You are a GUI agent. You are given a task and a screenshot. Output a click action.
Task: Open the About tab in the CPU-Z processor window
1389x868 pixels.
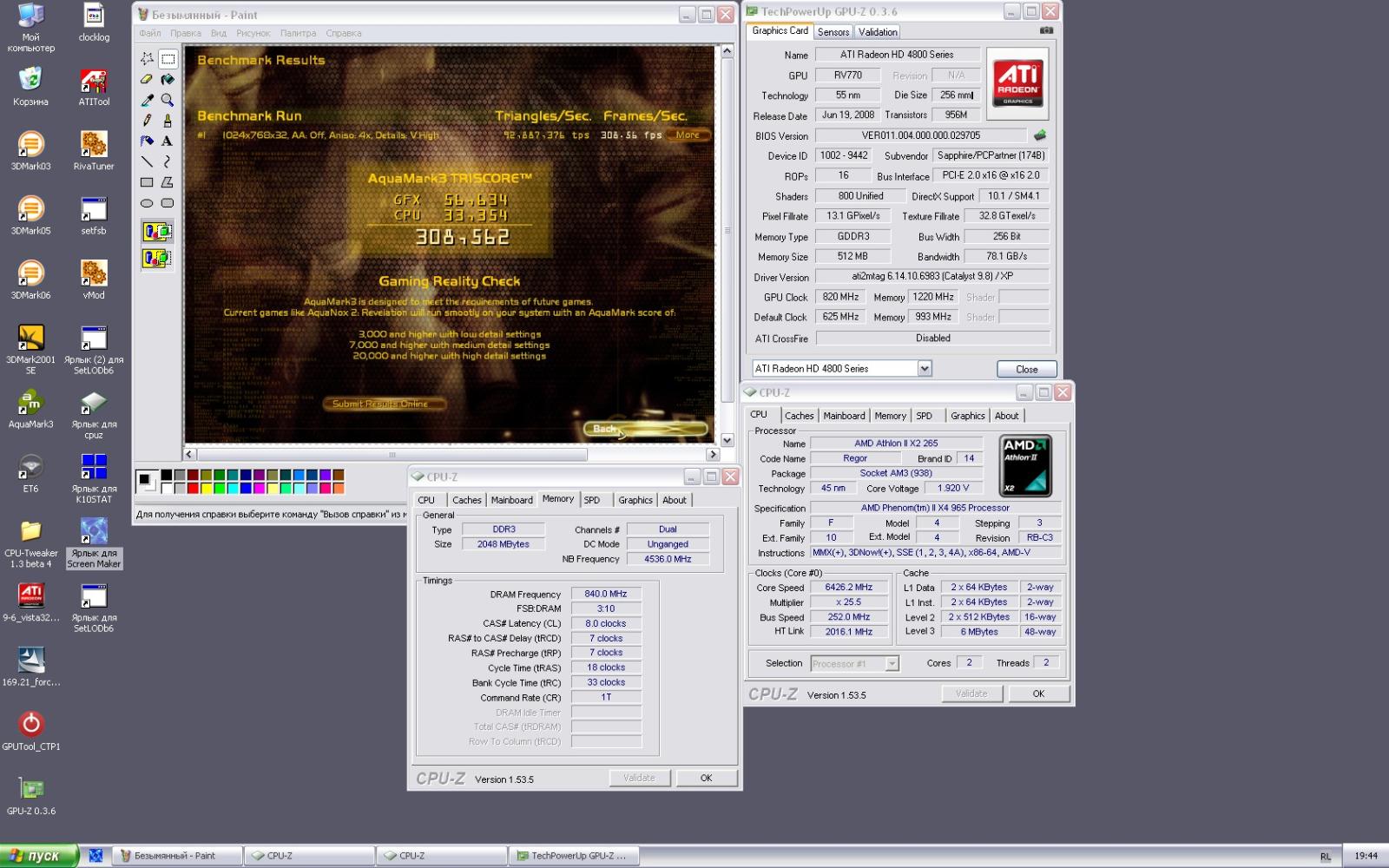pyautogui.click(x=1007, y=416)
